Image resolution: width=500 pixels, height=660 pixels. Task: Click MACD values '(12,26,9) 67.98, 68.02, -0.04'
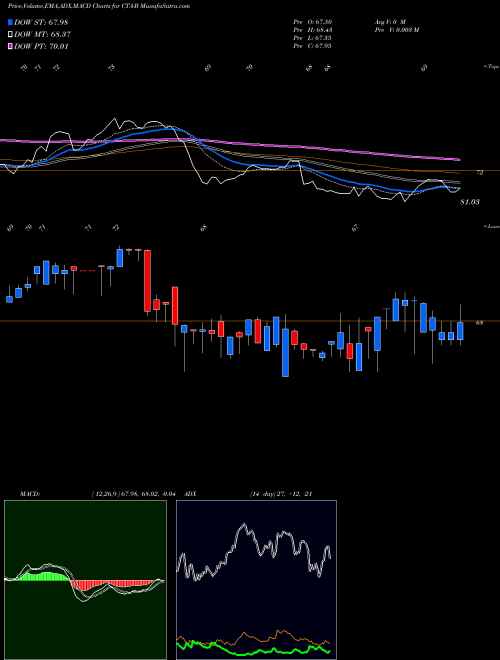[x=132, y=494]
